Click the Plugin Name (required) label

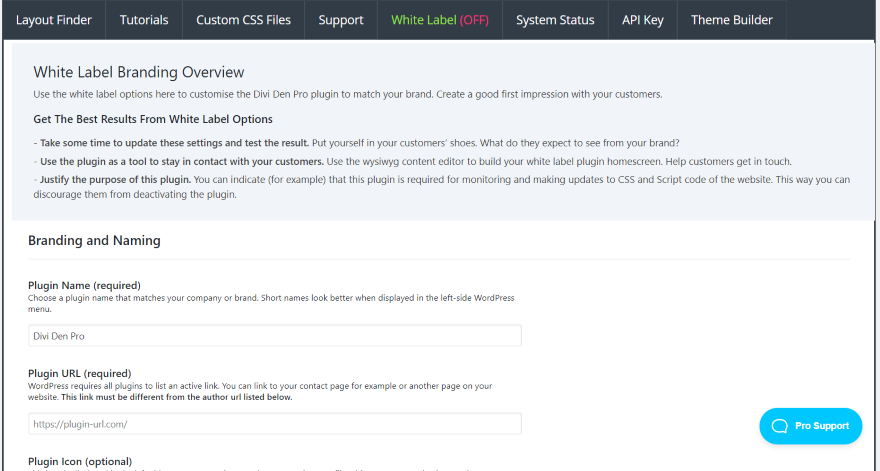[84, 285]
